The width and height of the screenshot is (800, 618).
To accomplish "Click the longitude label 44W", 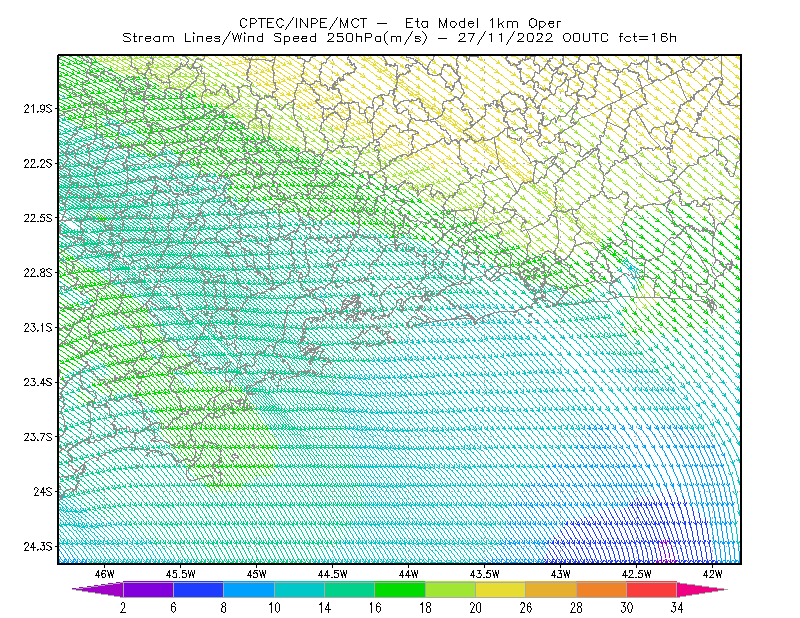I will [x=409, y=574].
